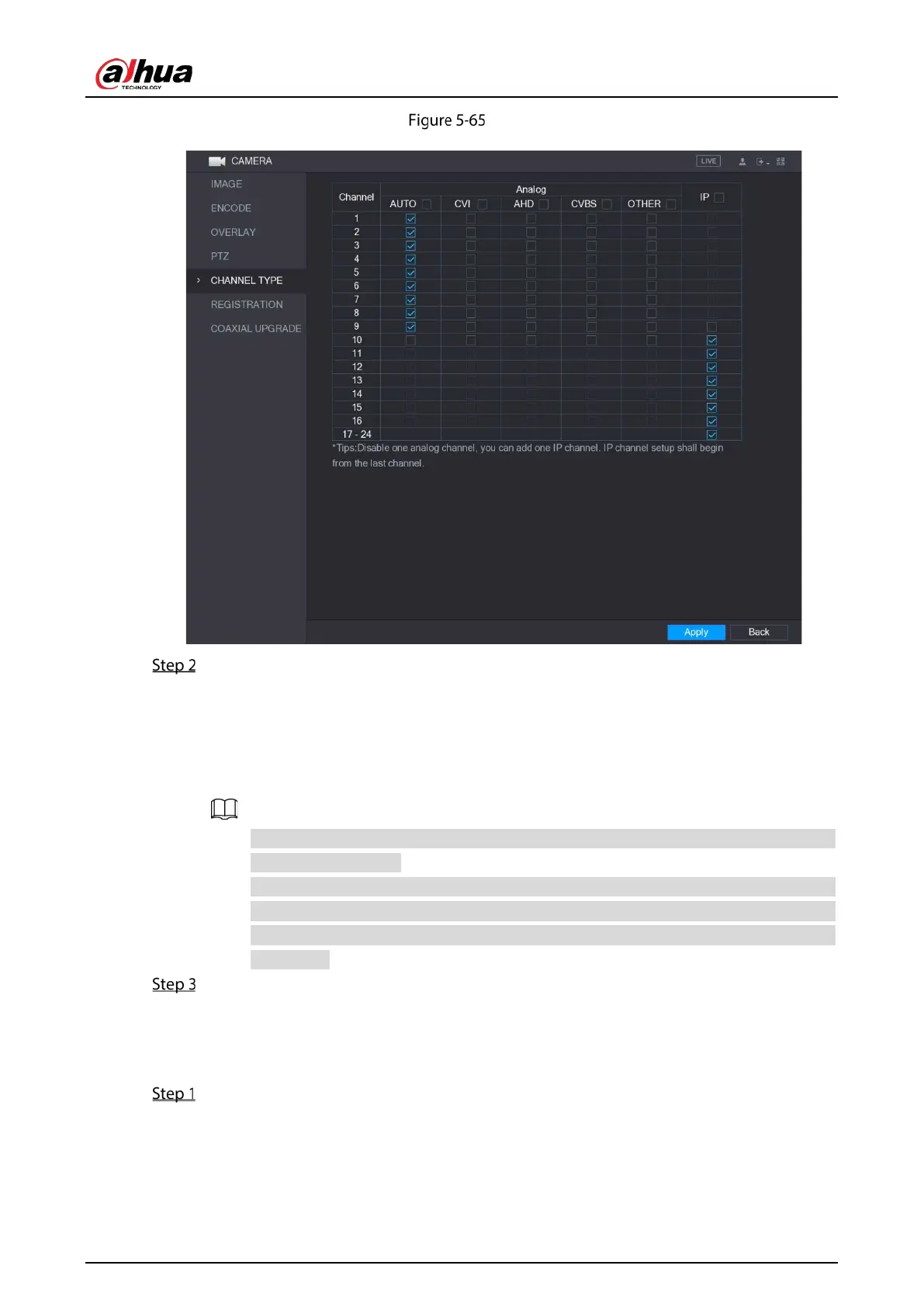
Task: Click the Figure 5-65 caption
Action: click(447, 120)
